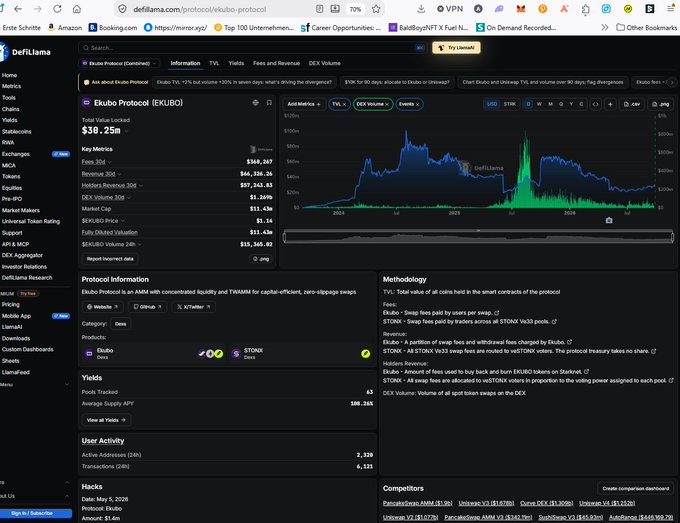The height and width of the screenshot is (523, 680).
Task: Set chart interval to W weekly
Action: point(539,104)
